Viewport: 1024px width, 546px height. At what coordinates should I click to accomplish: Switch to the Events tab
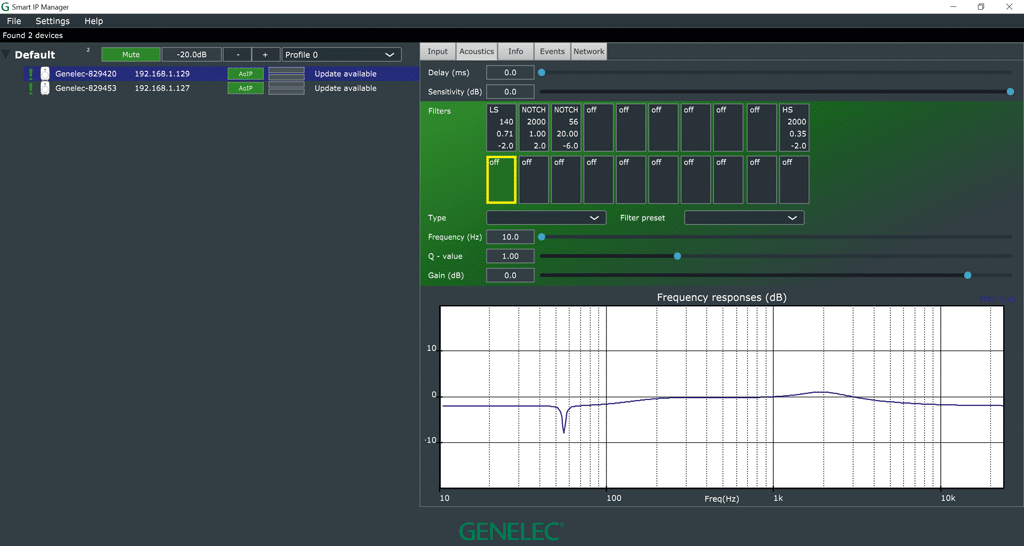[552, 52]
